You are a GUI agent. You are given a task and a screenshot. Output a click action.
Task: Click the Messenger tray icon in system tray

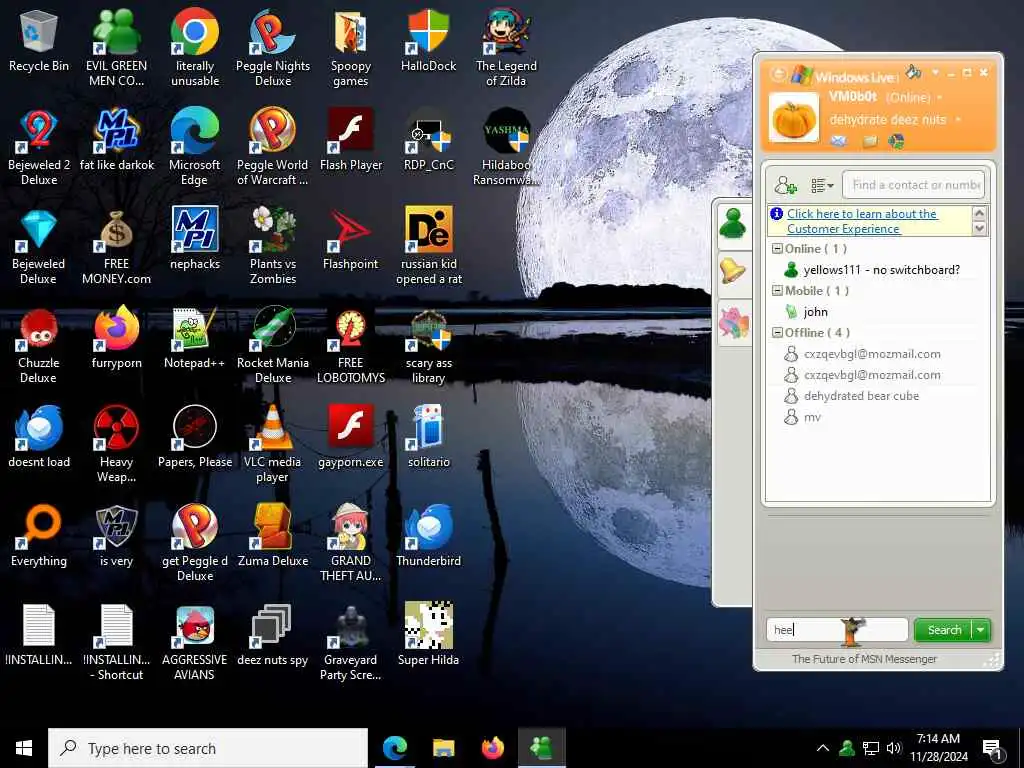coord(847,748)
